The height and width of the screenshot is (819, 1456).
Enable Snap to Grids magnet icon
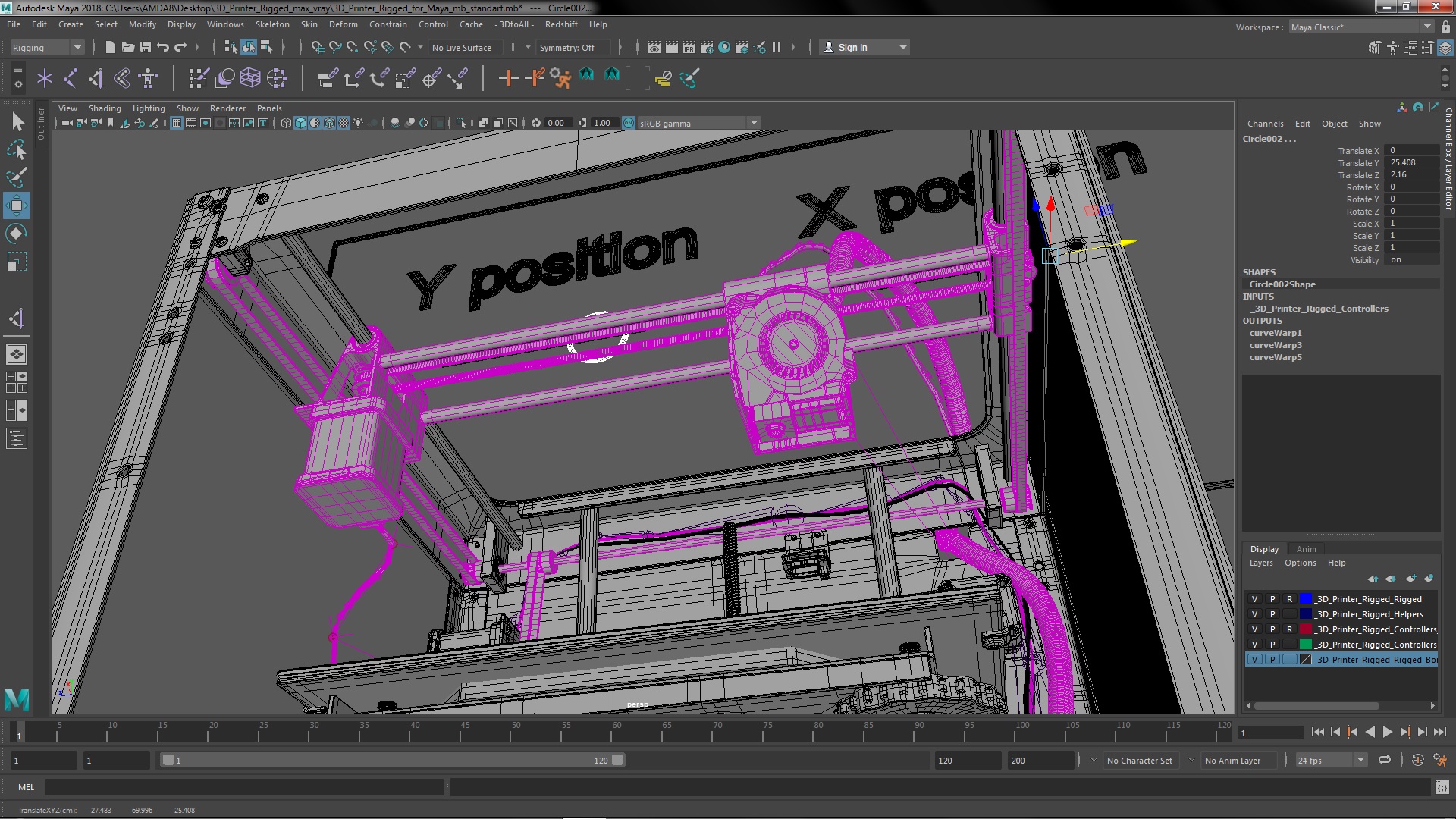[x=317, y=48]
